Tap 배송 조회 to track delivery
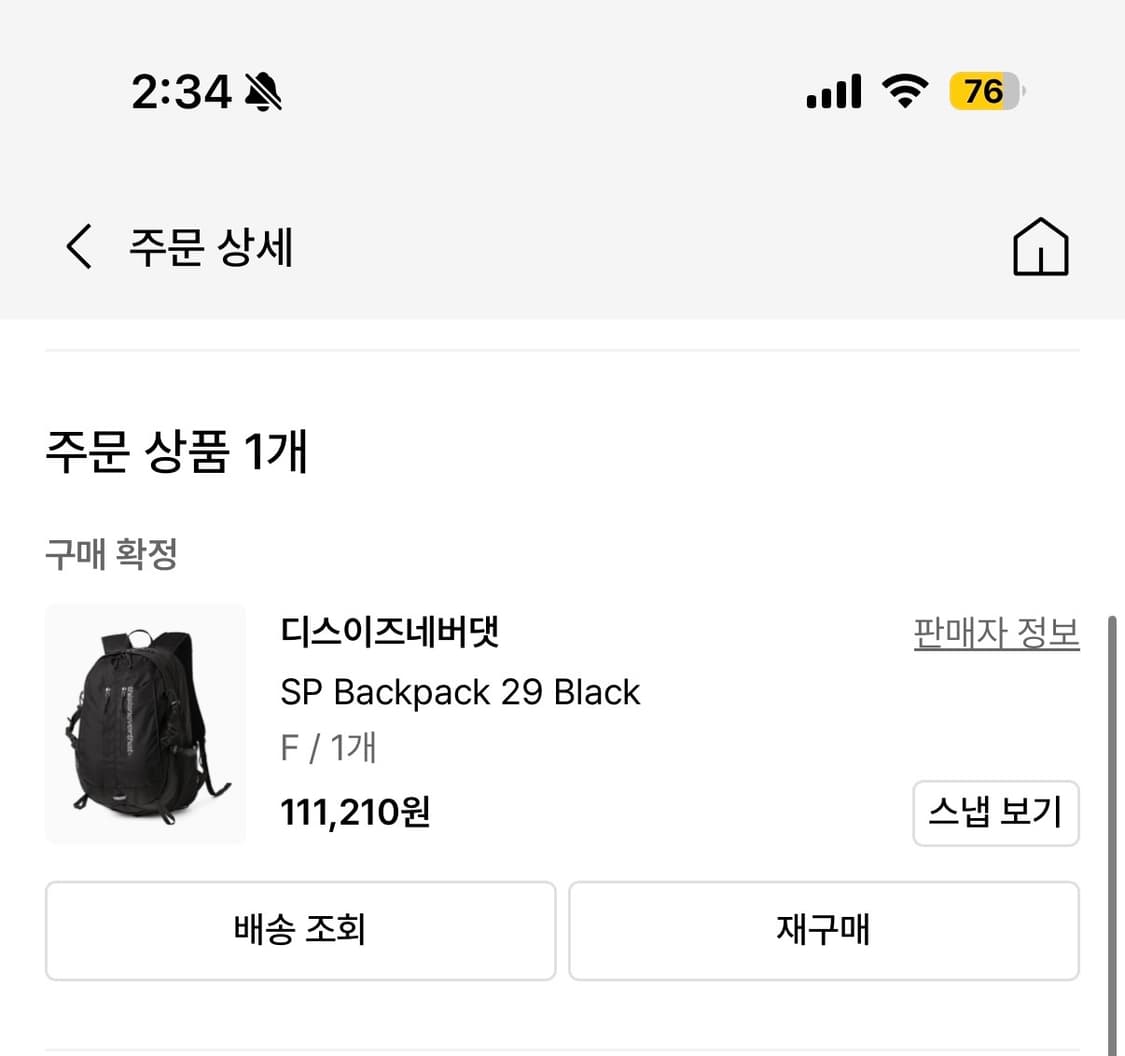The width and height of the screenshot is (1125, 1056). (300, 930)
